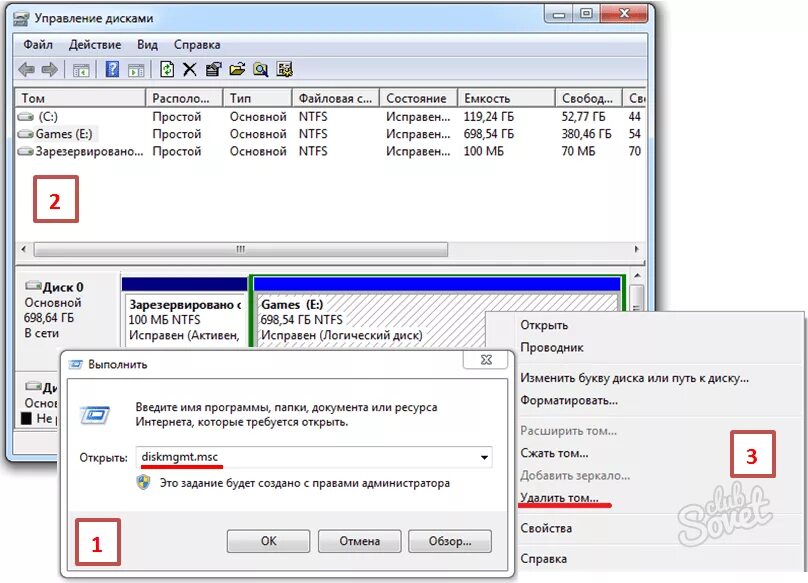Open Help via the blue question mark icon
This screenshot has height=583, width=808.
point(112,69)
